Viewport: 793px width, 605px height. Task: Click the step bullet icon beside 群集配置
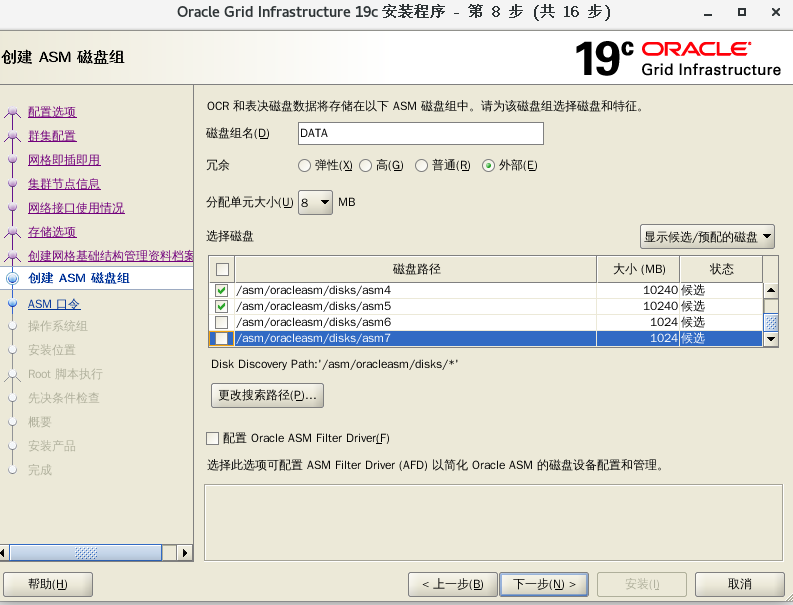13,136
